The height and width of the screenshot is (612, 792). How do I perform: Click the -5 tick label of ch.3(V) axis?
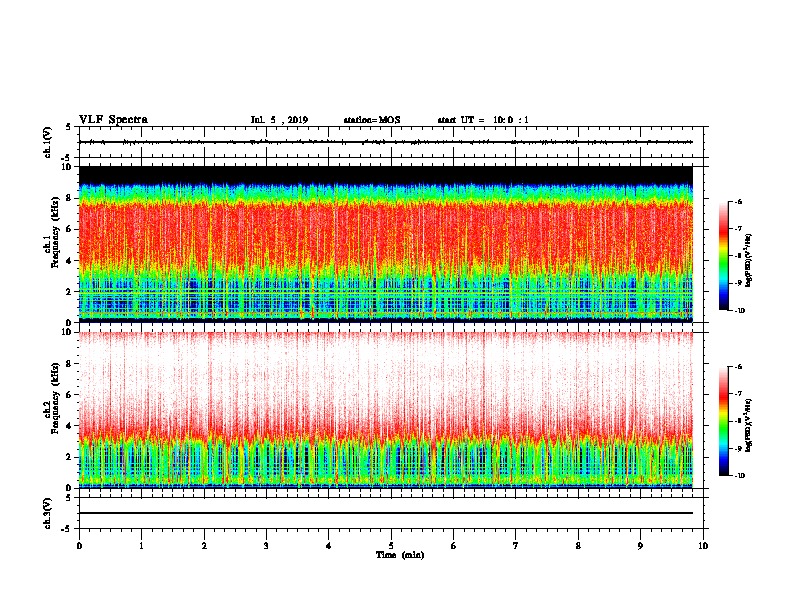click(68, 529)
